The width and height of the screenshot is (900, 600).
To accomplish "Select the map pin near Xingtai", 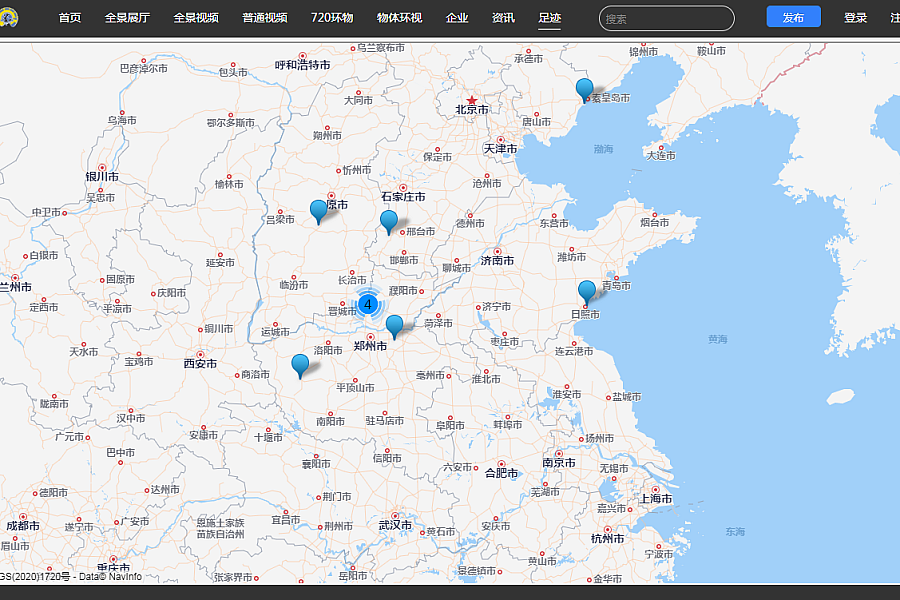I will click(389, 221).
